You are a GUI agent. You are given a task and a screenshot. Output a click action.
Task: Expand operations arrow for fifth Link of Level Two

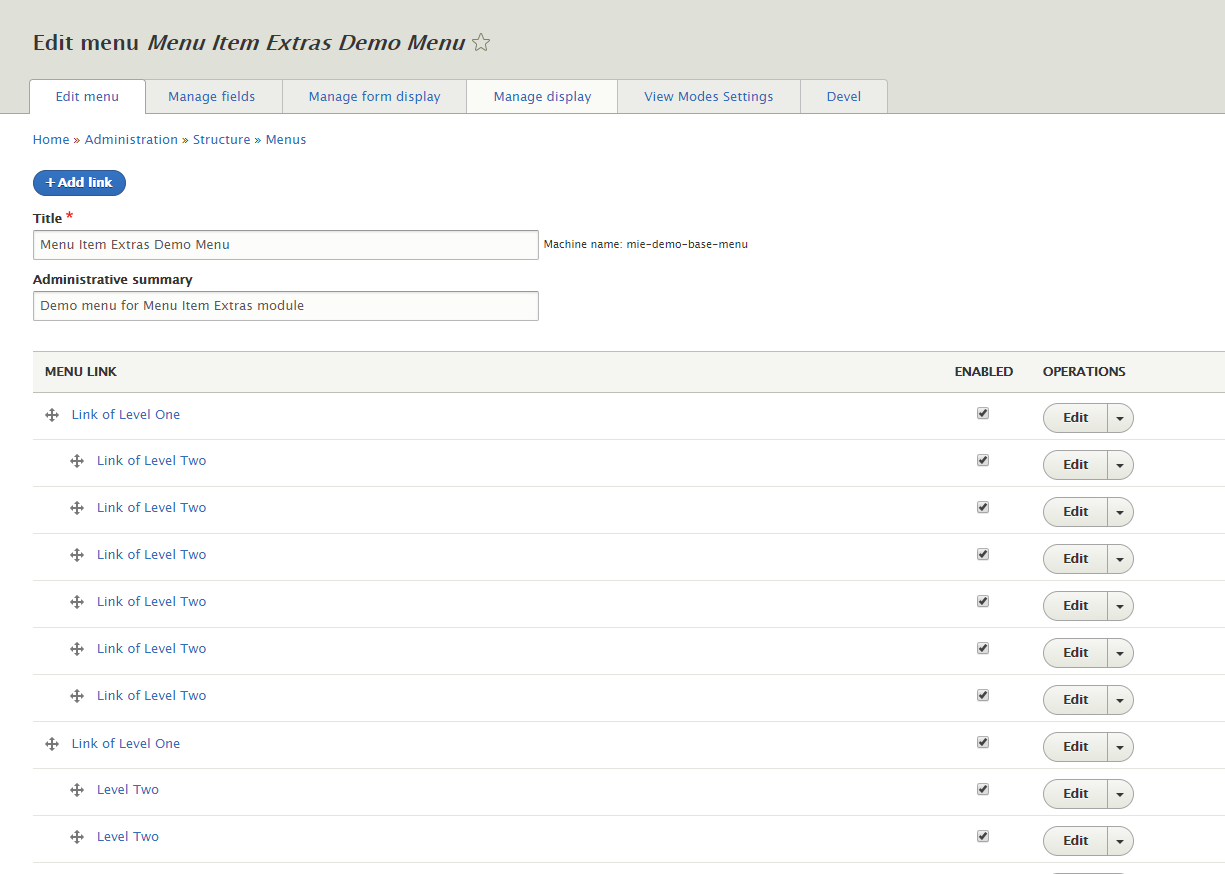point(1120,653)
